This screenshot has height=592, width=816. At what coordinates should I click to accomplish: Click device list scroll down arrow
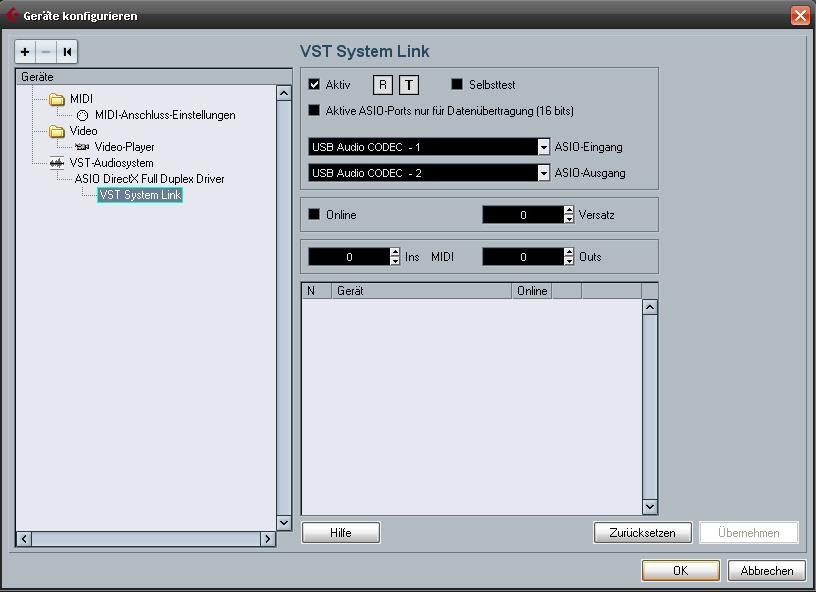point(649,506)
